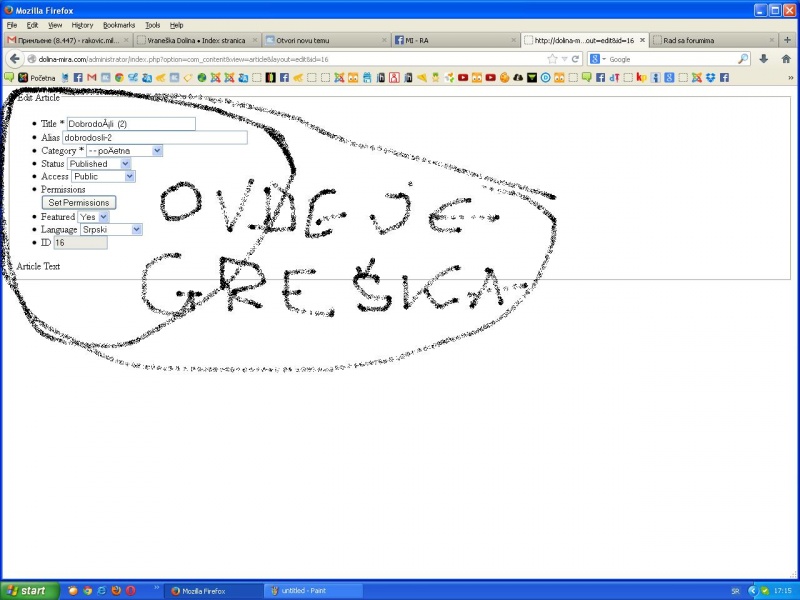Open a new tab with plus button
800x600 pixels.
click(x=787, y=40)
